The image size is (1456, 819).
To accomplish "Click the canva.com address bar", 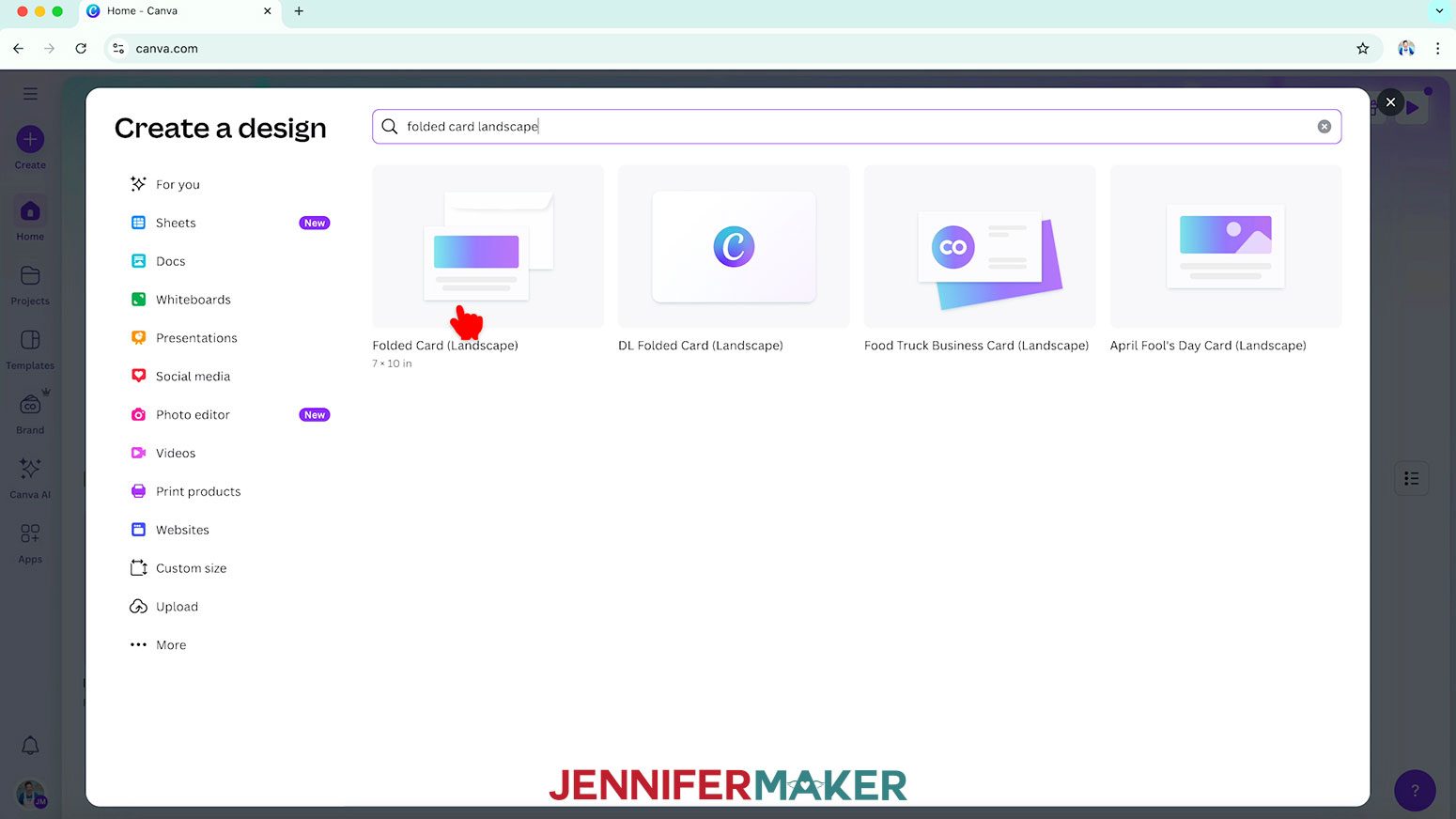I will (742, 49).
